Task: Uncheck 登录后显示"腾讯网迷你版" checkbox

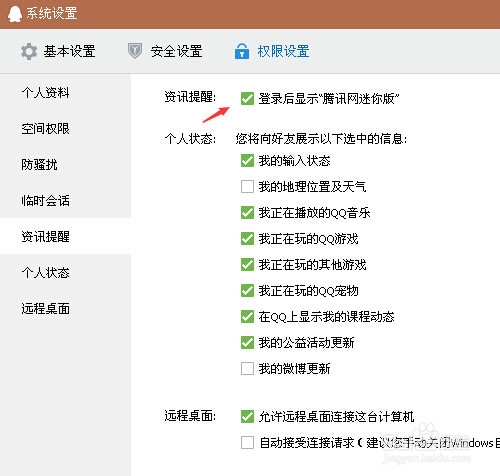Action: tap(247, 99)
